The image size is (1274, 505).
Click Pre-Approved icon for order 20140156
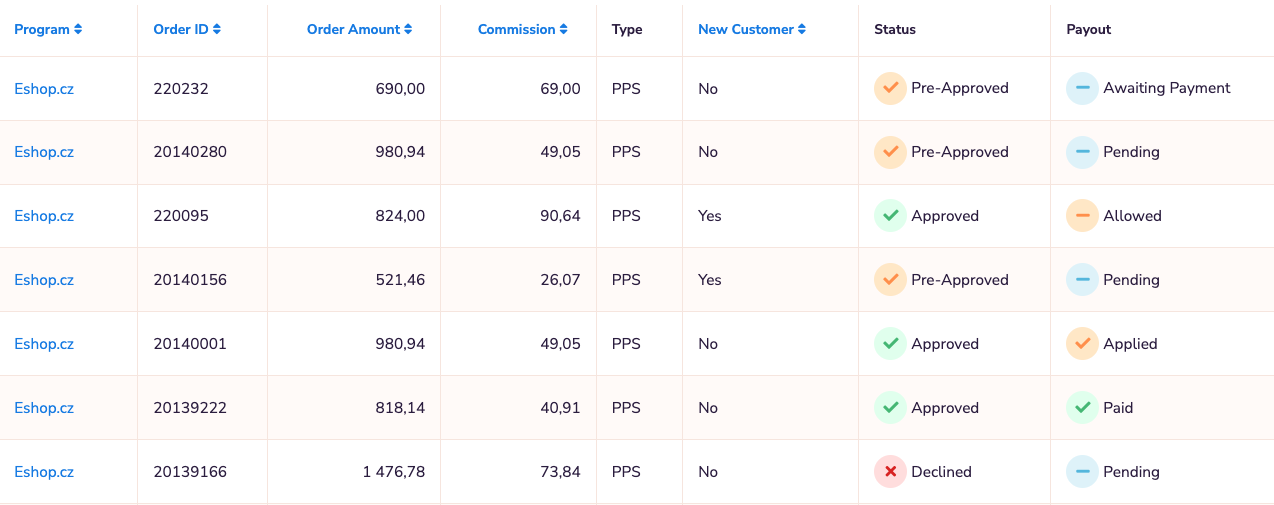tap(890, 280)
